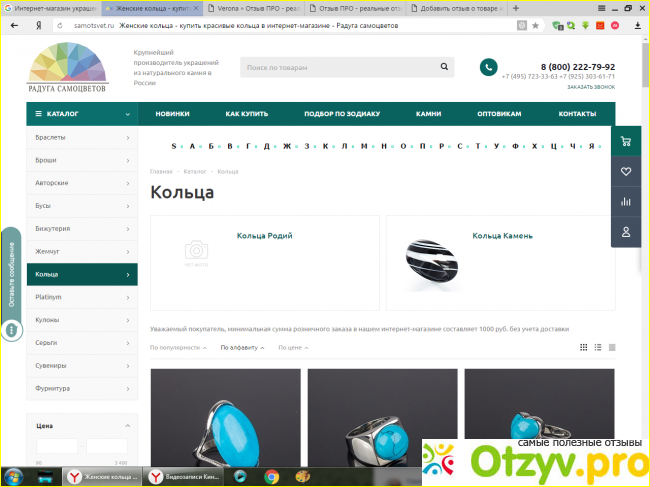
Task: Click the 'Заказать звонок' link
Action: pyautogui.click(x=590, y=87)
